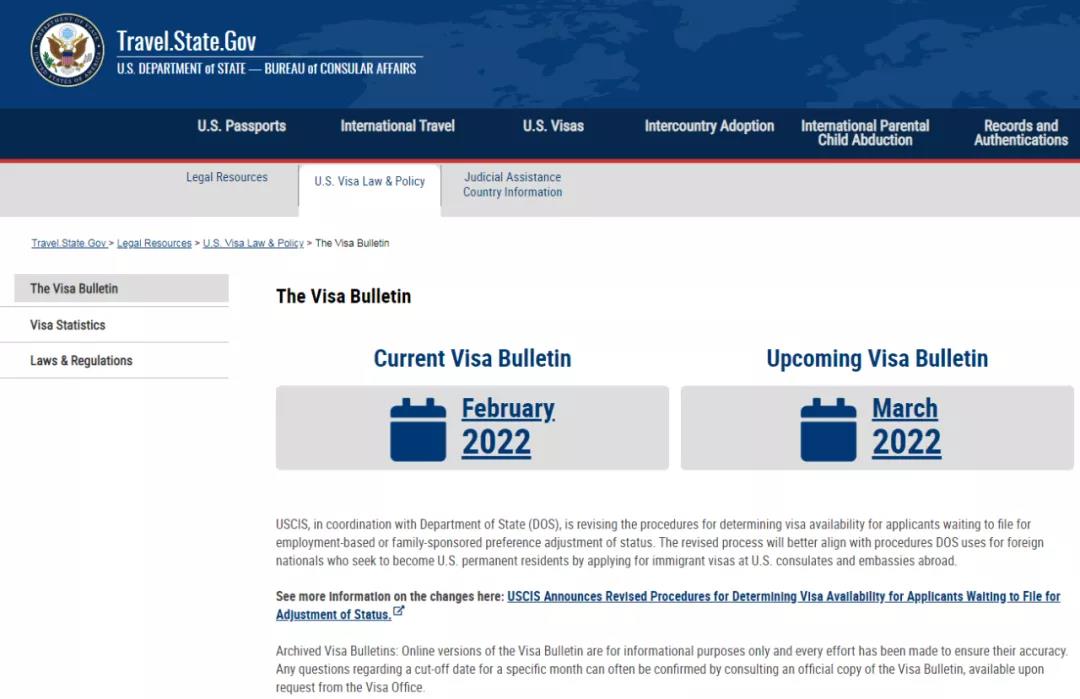Viewport: 1080px width, 699px height.
Task: Open the March 2022 visa bulletin link
Action: (906, 426)
